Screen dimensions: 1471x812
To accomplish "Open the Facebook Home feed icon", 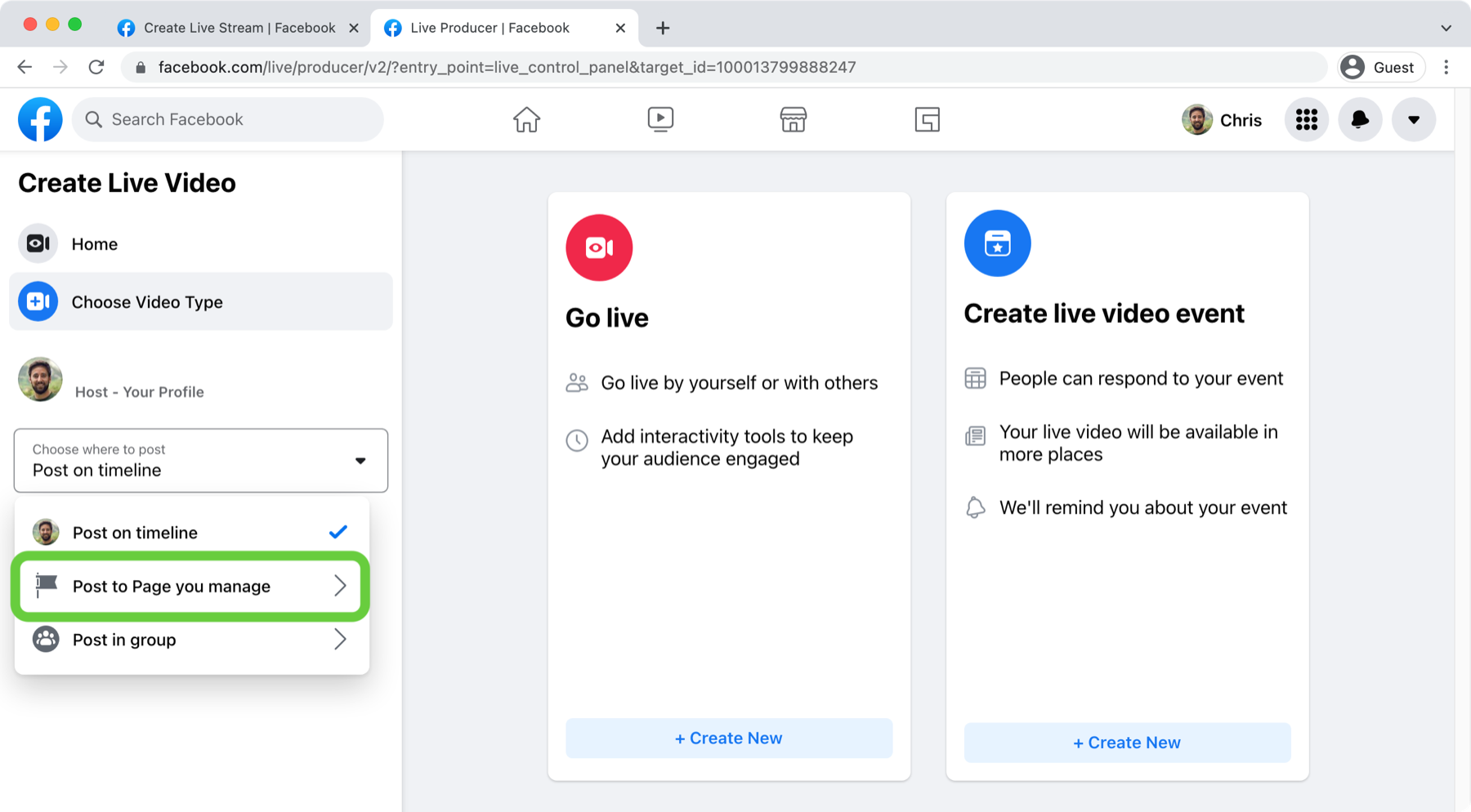I will 526,119.
